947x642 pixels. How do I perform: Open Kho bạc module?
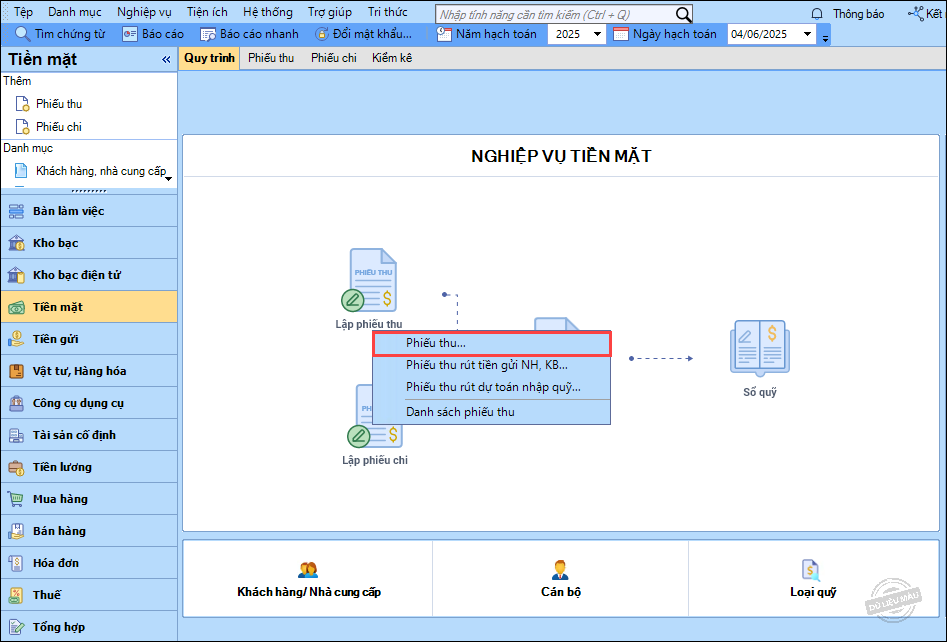(x=89, y=243)
